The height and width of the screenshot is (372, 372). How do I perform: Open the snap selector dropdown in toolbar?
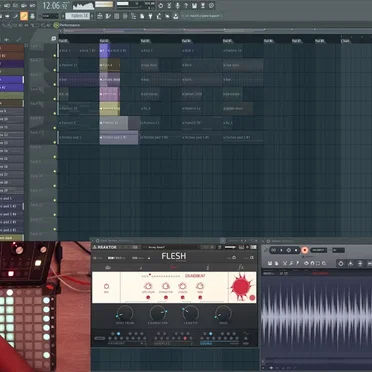(50, 16)
